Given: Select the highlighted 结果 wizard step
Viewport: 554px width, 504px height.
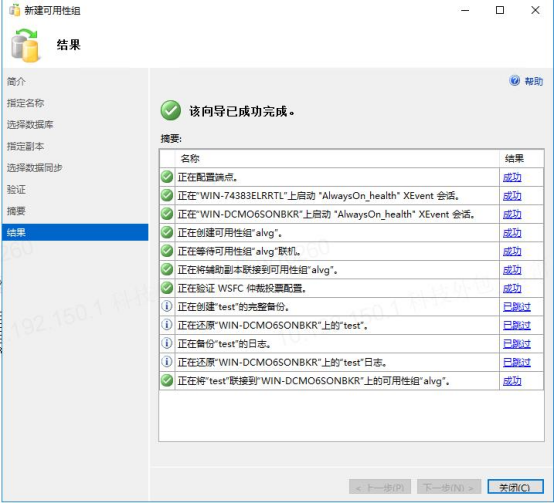Looking at the screenshot, I should tap(75, 232).
